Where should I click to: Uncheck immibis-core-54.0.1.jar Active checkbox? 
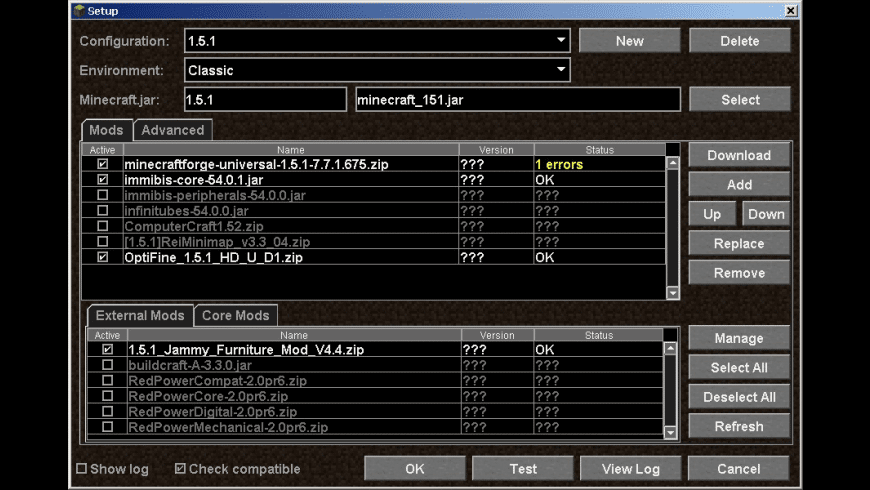pos(103,180)
